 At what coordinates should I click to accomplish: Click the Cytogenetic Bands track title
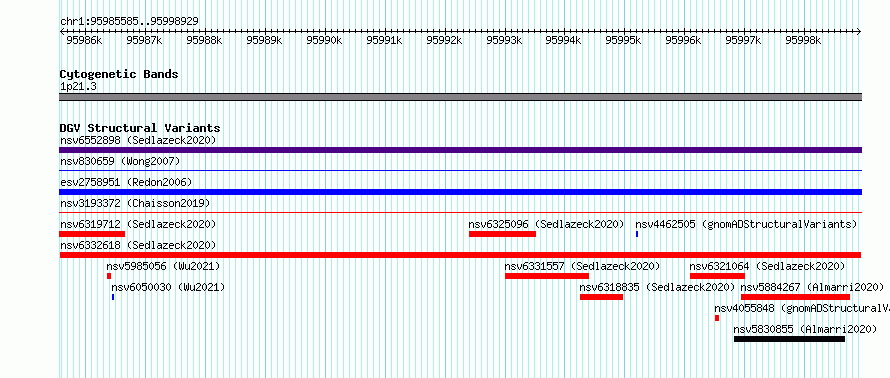point(119,74)
